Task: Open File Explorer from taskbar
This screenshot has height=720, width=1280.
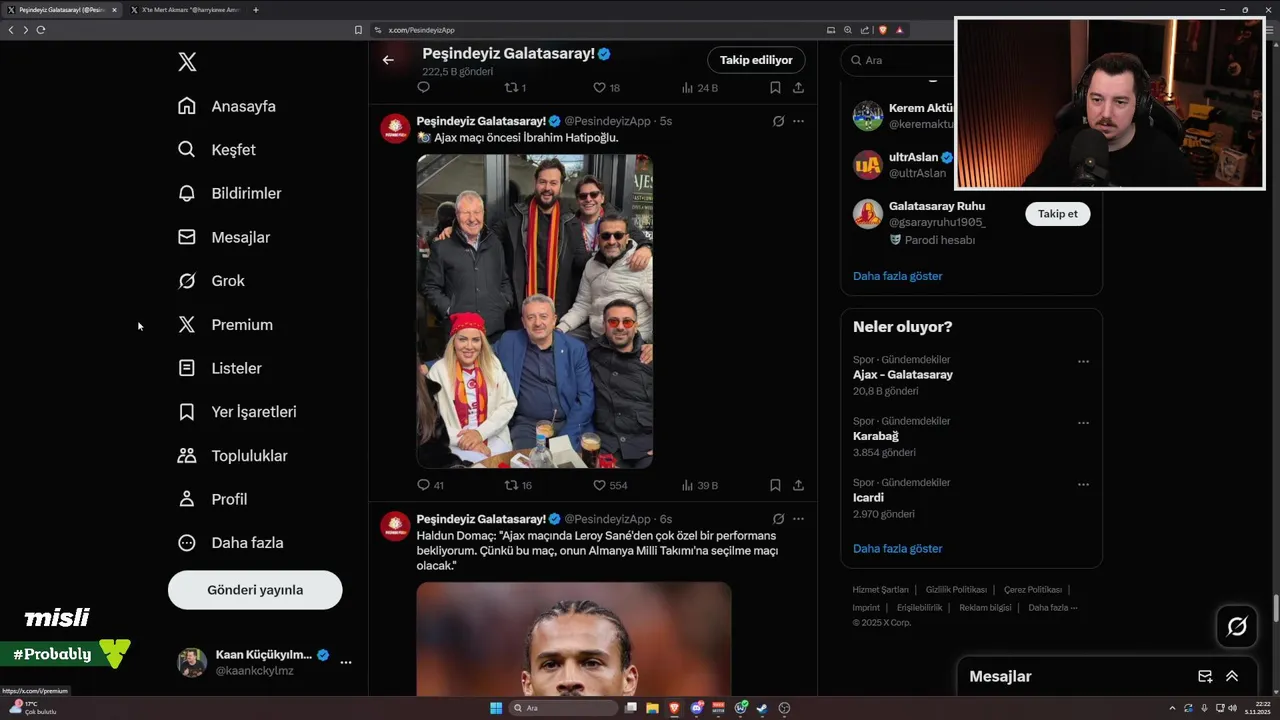Action: pyautogui.click(x=652, y=708)
